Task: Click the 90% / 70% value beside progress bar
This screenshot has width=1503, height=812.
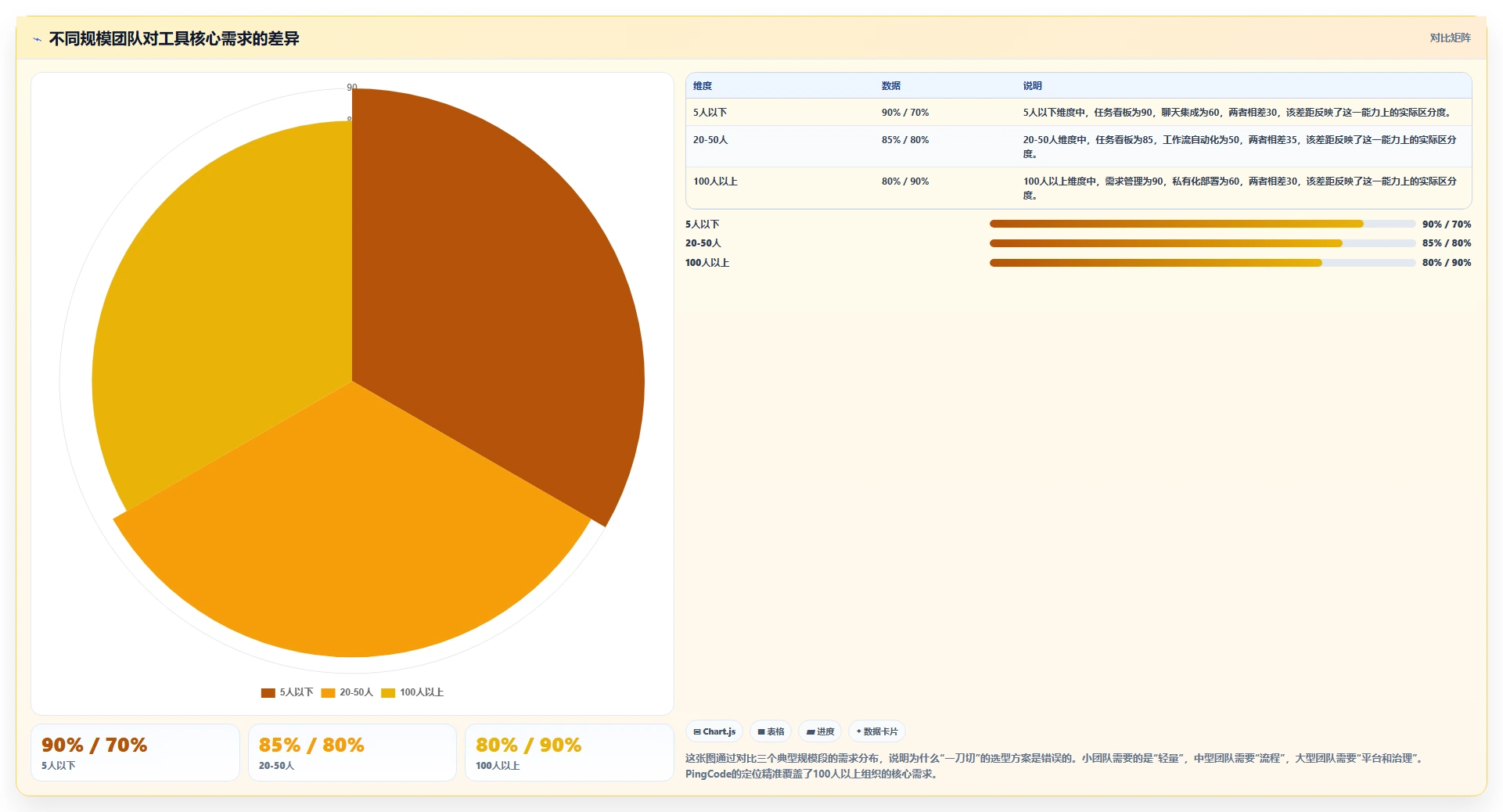Action: pyautogui.click(x=1447, y=224)
